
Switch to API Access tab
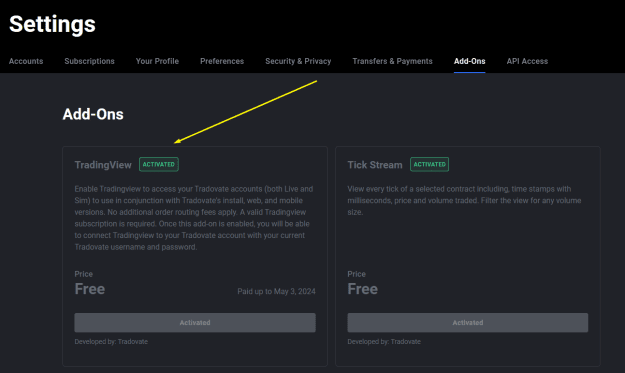pyautogui.click(x=527, y=61)
